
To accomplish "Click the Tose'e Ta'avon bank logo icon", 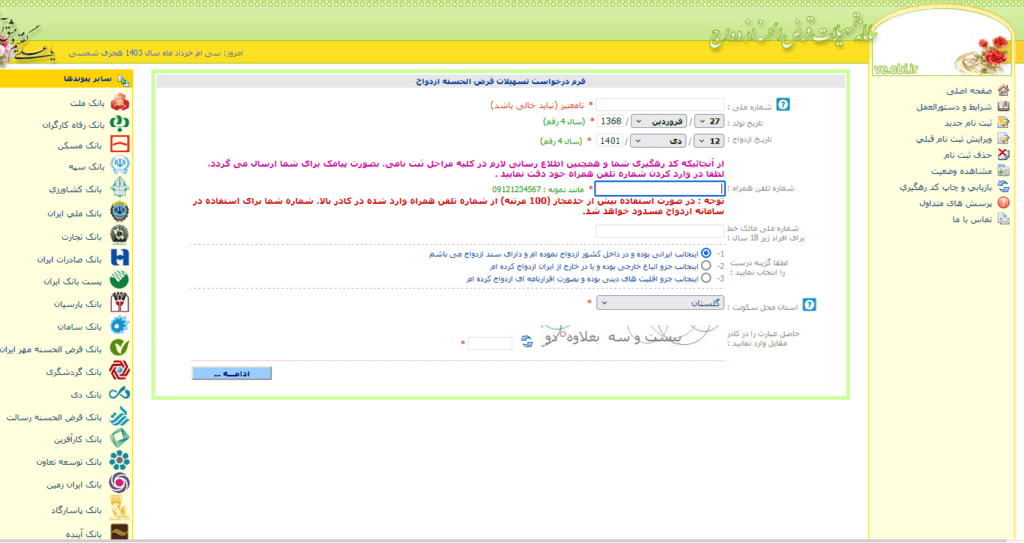I will [x=120, y=461].
